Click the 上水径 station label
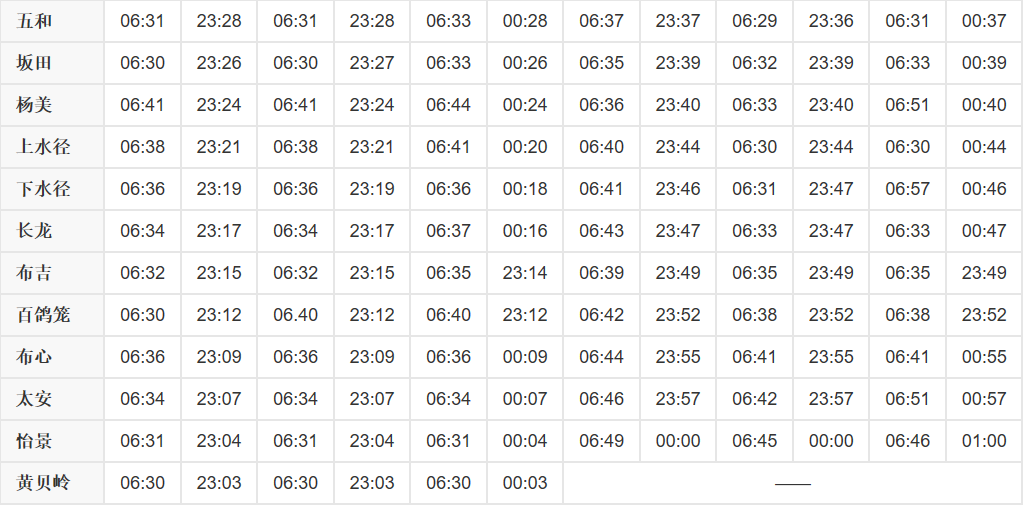Image resolution: width=1023 pixels, height=505 pixels. (x=43, y=147)
